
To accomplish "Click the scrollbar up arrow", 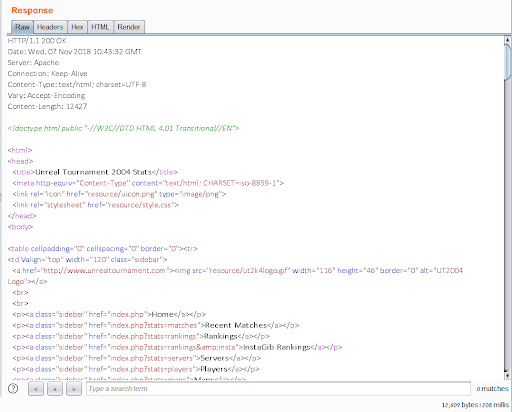I will (x=507, y=40).
